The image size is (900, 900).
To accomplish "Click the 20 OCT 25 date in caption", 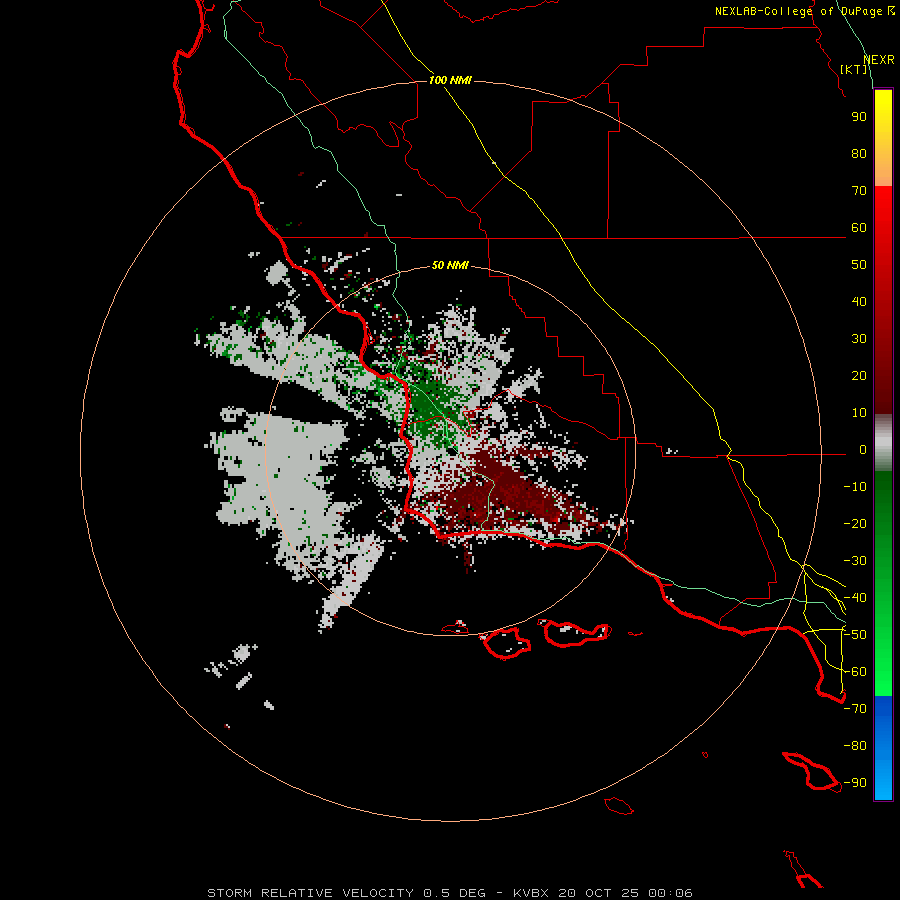I will [599, 893].
